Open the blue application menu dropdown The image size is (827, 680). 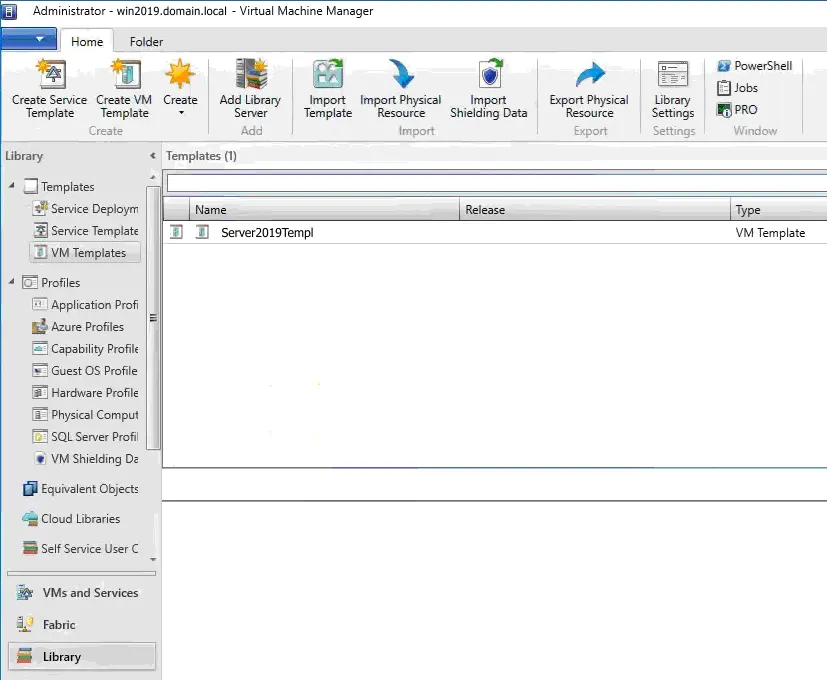pos(29,39)
